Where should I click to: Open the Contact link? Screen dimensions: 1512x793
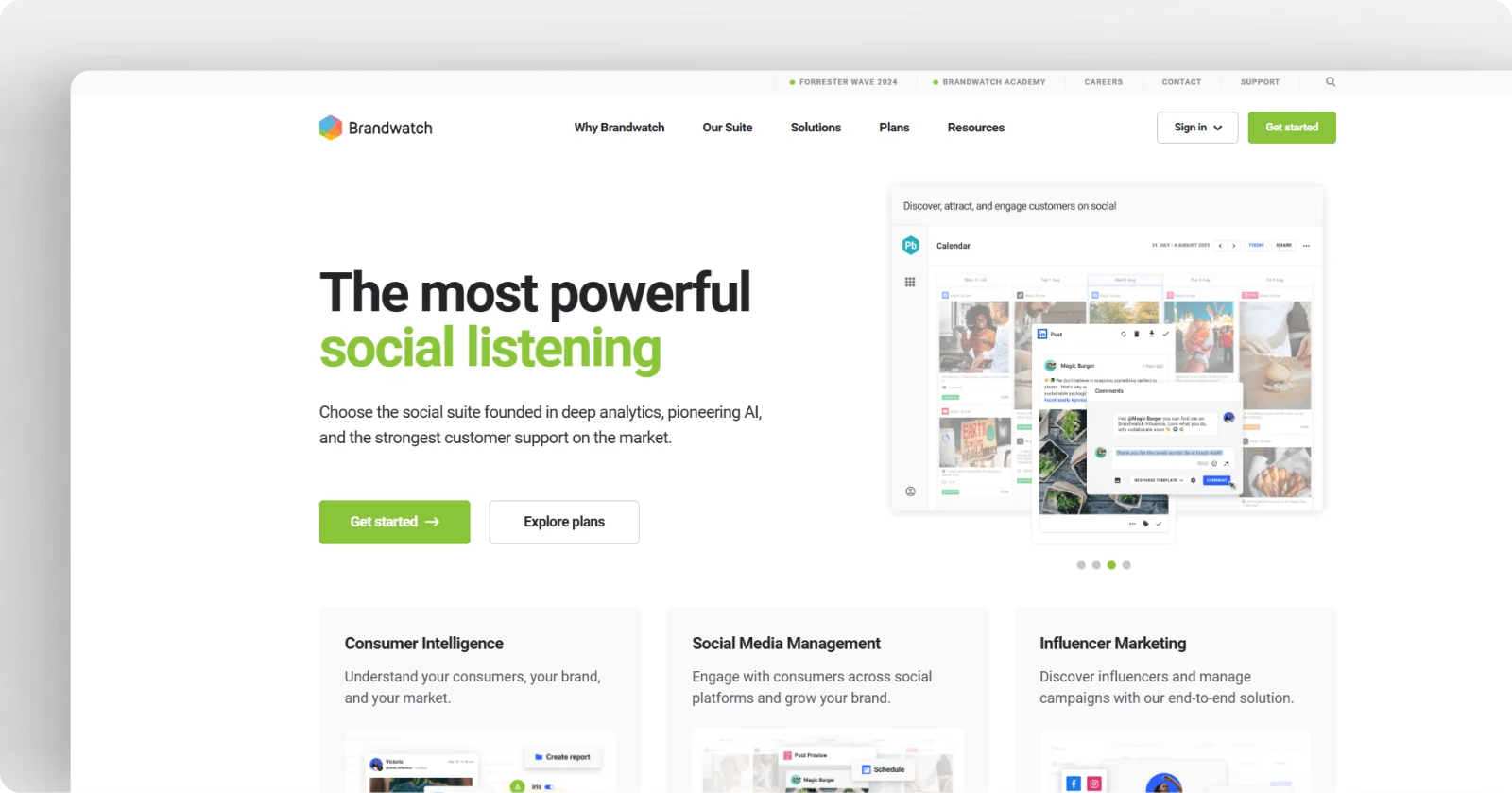(x=1181, y=82)
